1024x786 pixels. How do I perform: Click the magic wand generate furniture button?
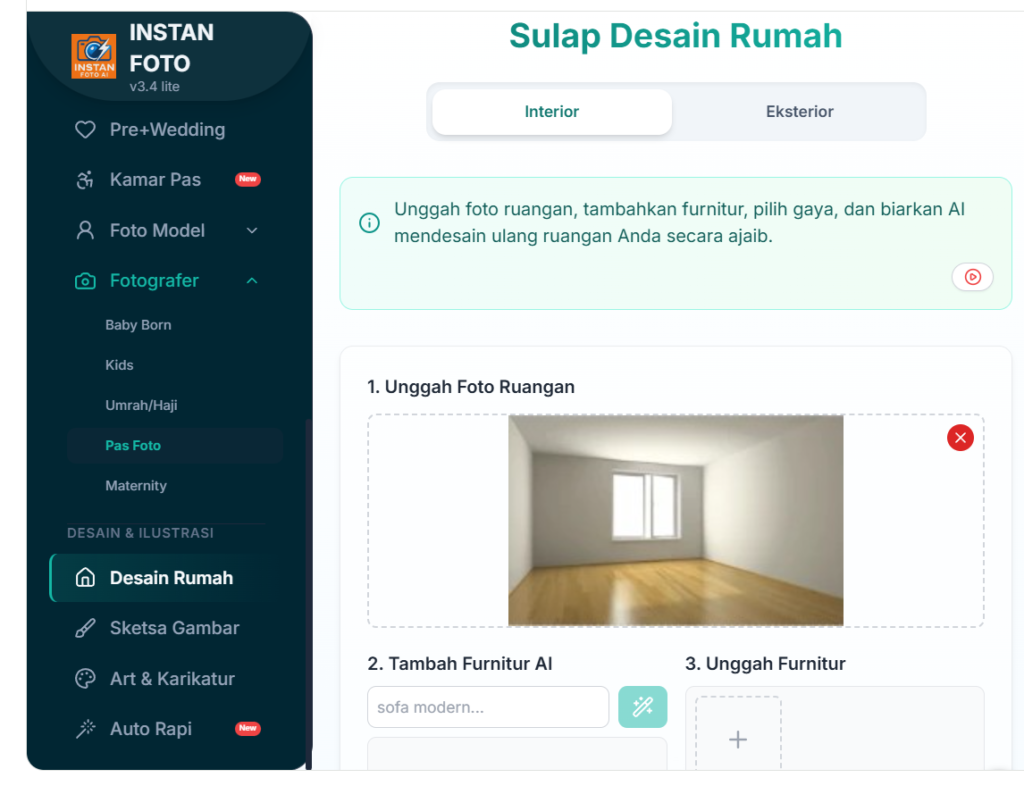click(643, 707)
